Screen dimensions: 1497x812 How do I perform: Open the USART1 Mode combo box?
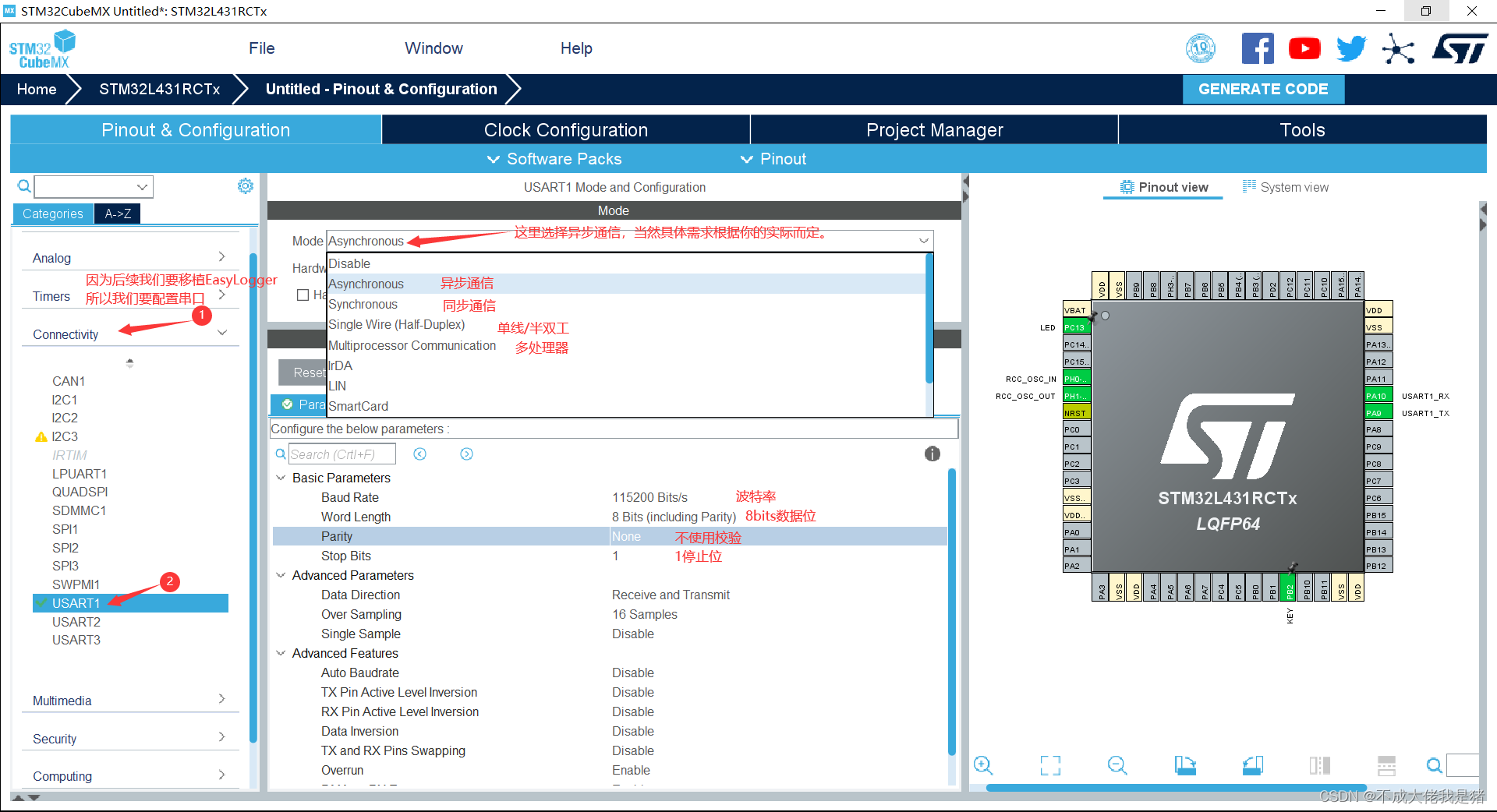click(x=629, y=241)
